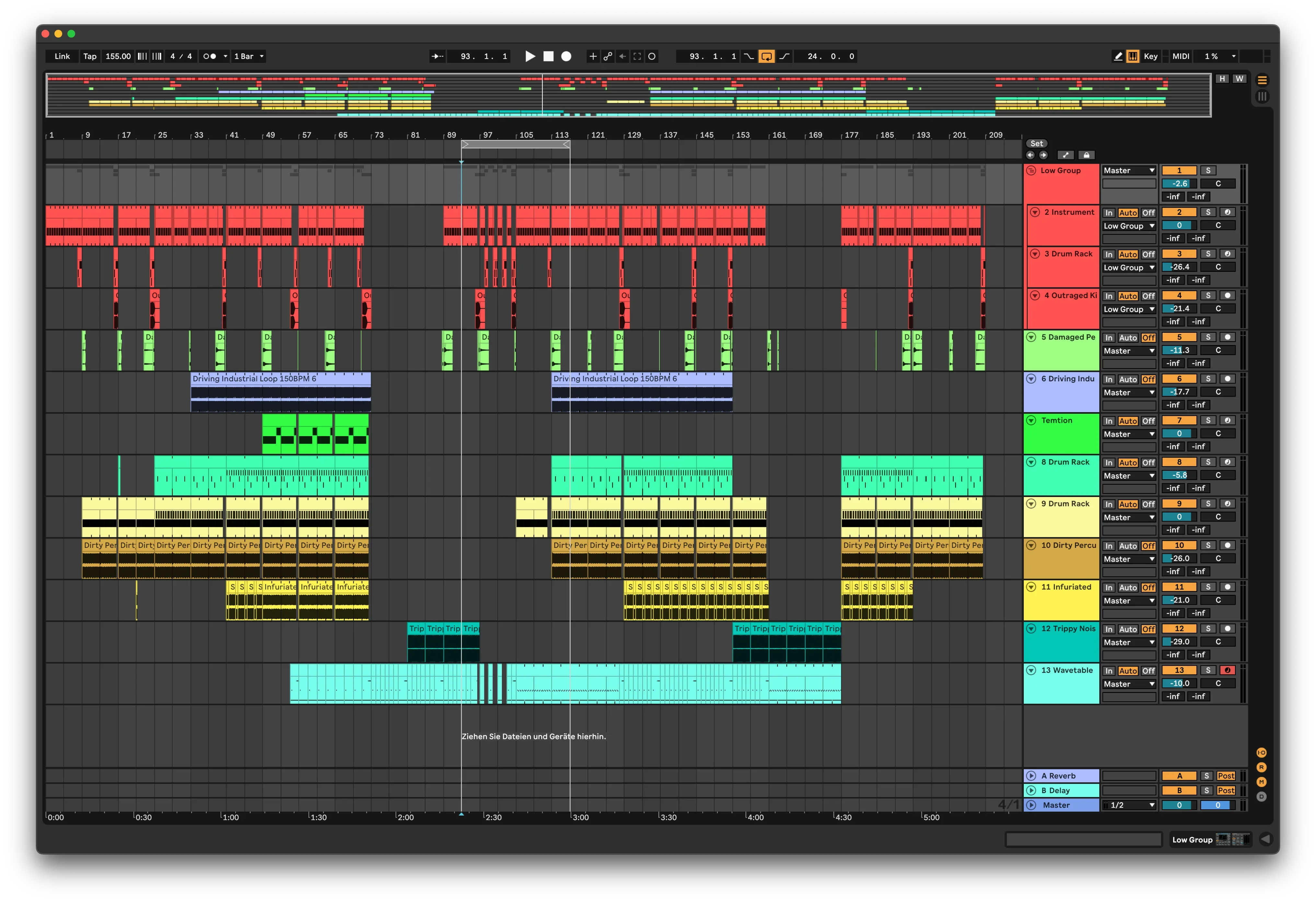
Task: Show or hide In/Out section (I-O)
Action: coord(1261,753)
